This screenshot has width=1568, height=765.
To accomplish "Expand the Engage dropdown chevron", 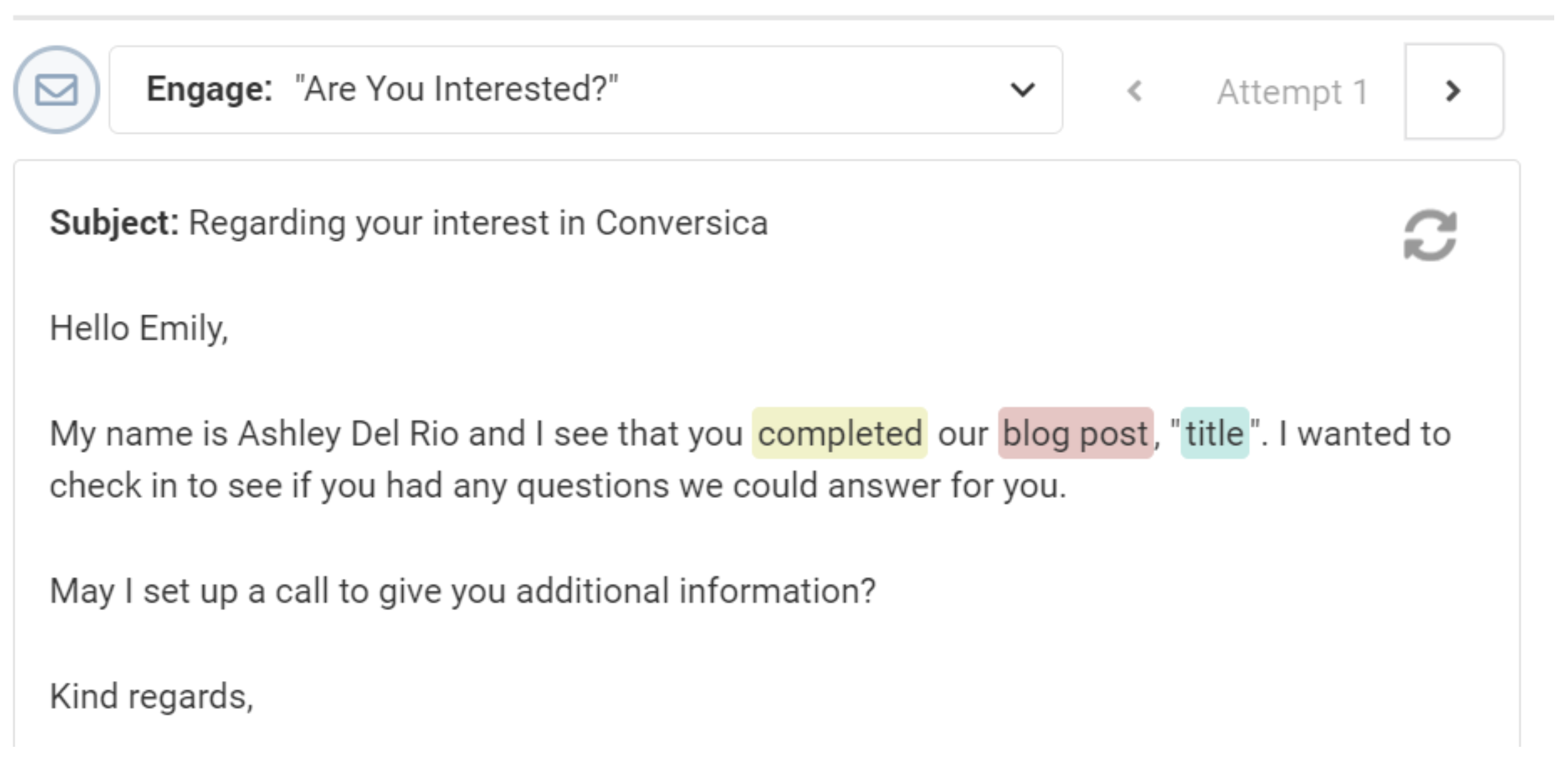I will click(x=1022, y=90).
